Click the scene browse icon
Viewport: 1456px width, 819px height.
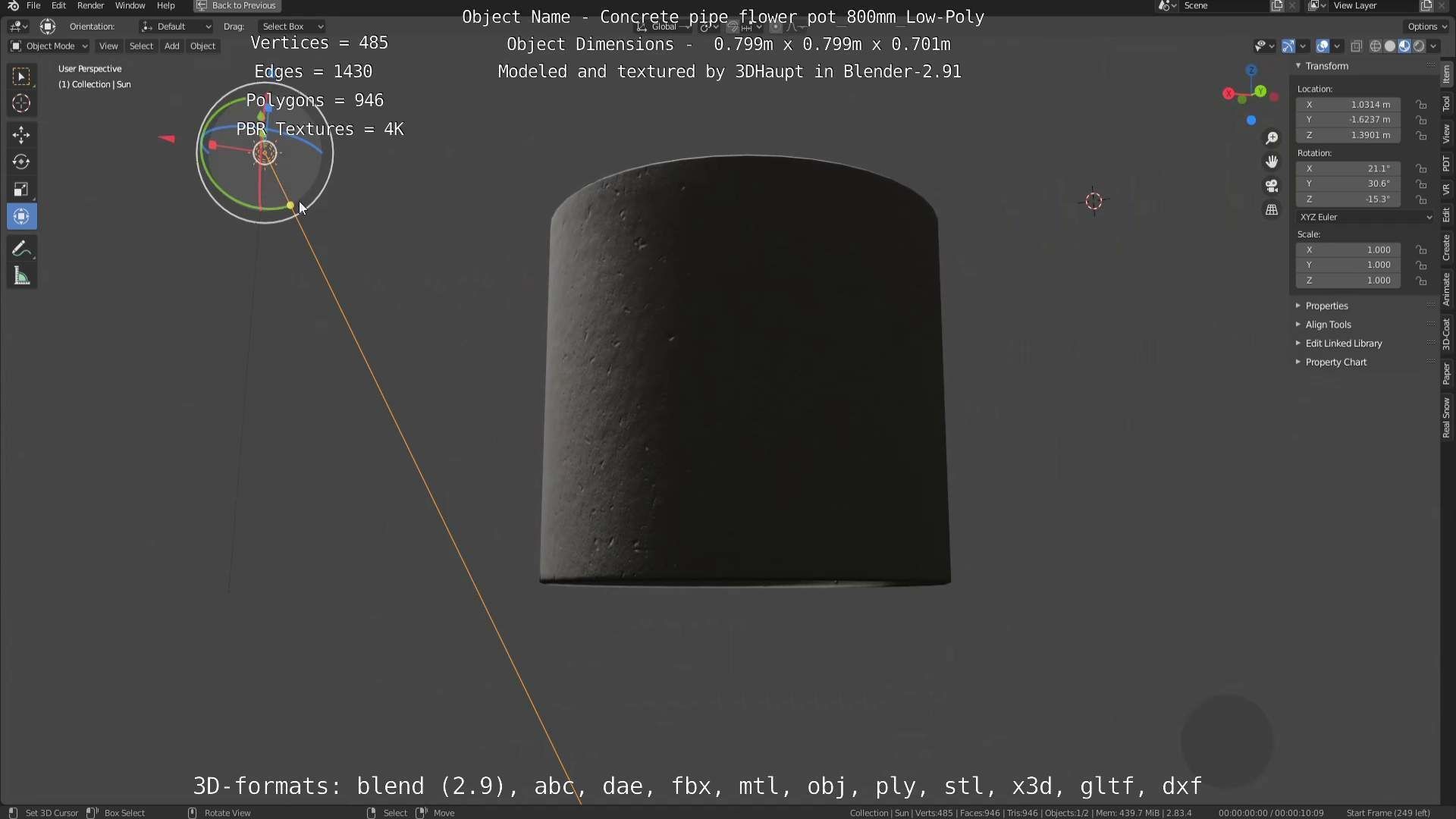click(x=1167, y=5)
